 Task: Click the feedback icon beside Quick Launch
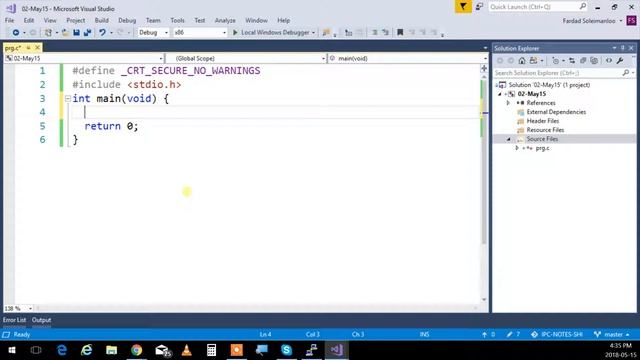pos(479,7)
